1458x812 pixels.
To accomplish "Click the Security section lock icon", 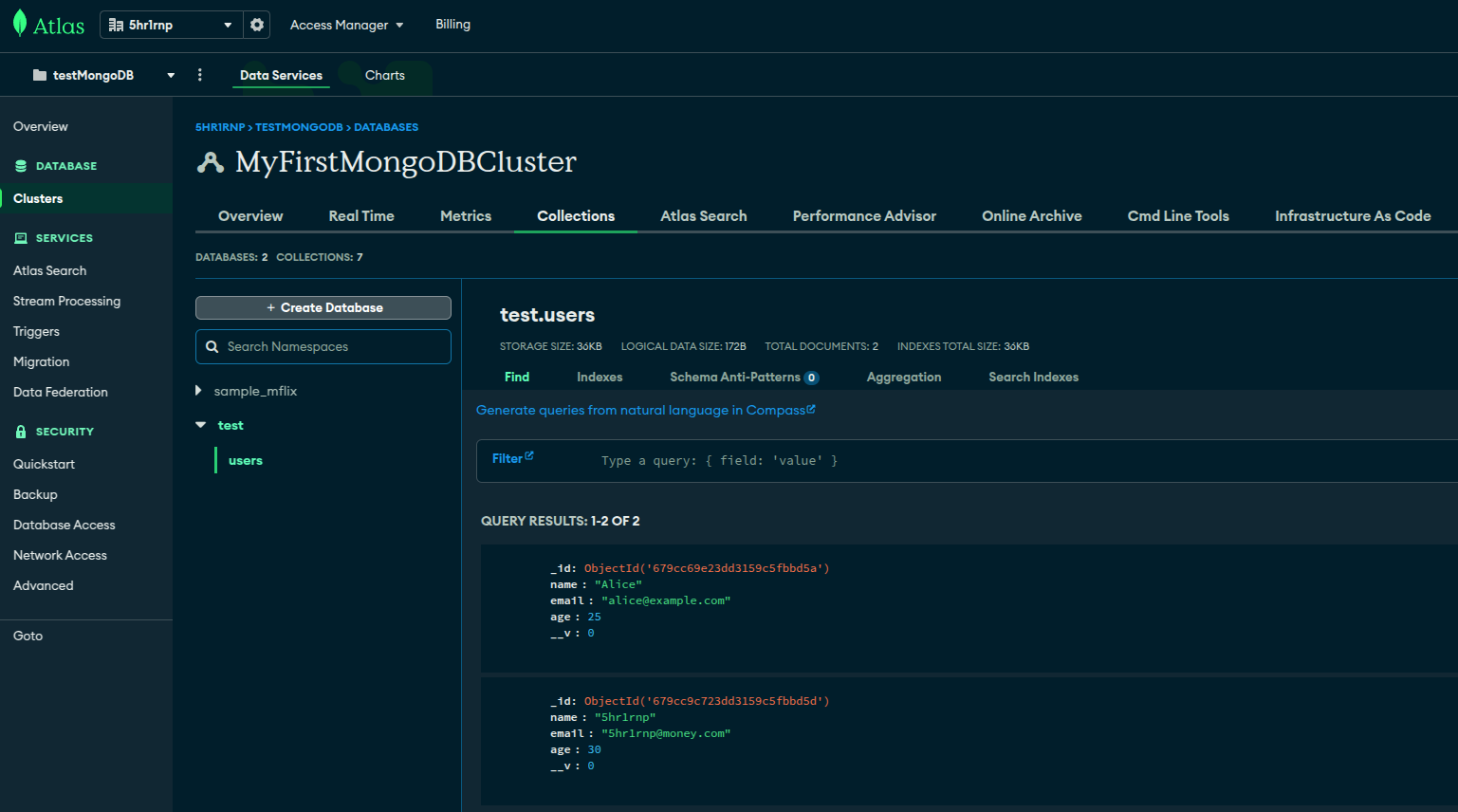I will (21, 432).
